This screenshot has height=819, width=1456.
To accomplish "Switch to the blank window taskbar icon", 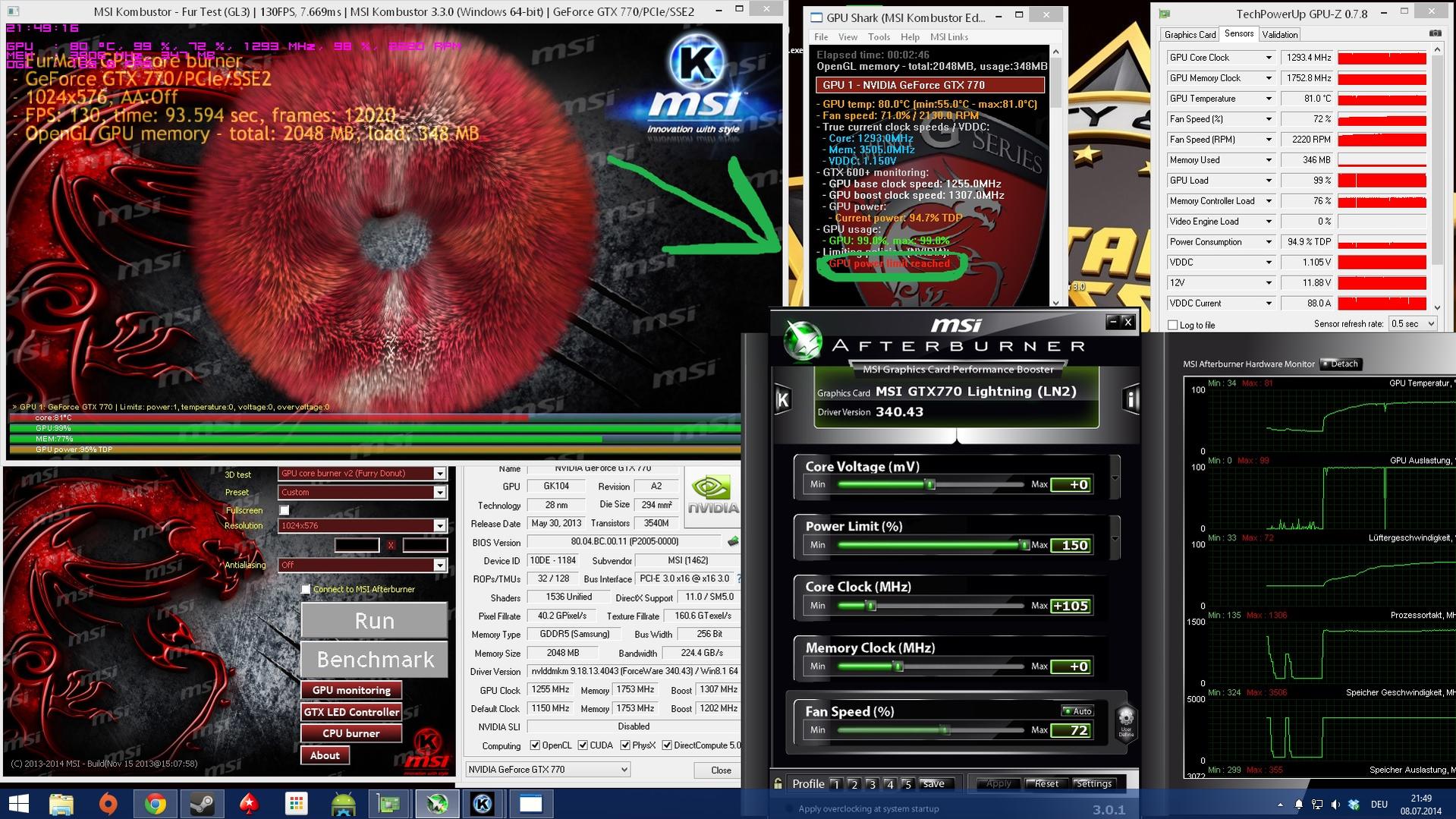I will pyautogui.click(x=530, y=804).
